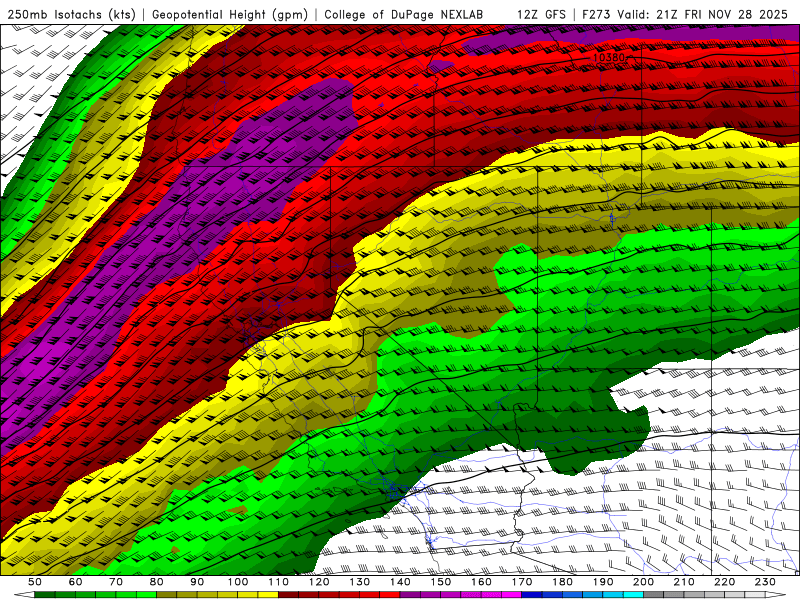Viewport: 800px width, 600px height.
Task: Click the legend value '160'
Action: tap(481, 582)
